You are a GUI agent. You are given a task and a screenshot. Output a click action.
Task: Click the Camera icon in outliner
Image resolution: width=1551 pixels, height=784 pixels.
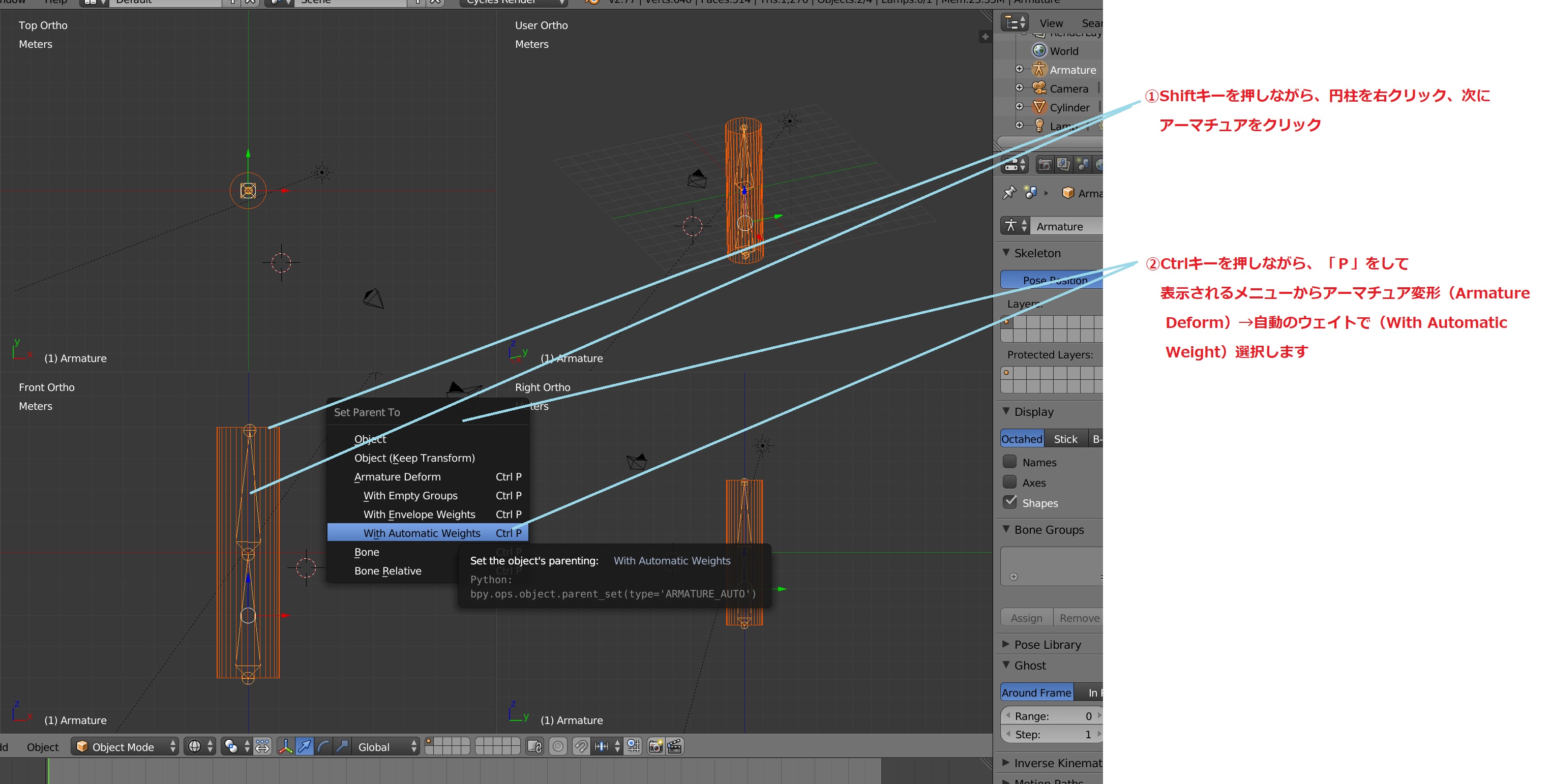(x=1039, y=88)
